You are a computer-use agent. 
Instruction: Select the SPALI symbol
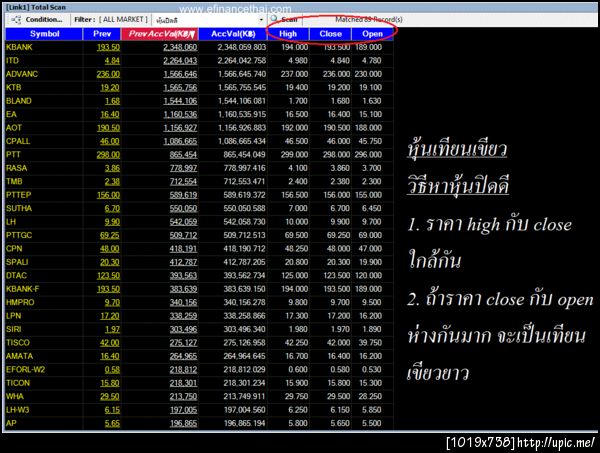pyautogui.click(x=17, y=262)
